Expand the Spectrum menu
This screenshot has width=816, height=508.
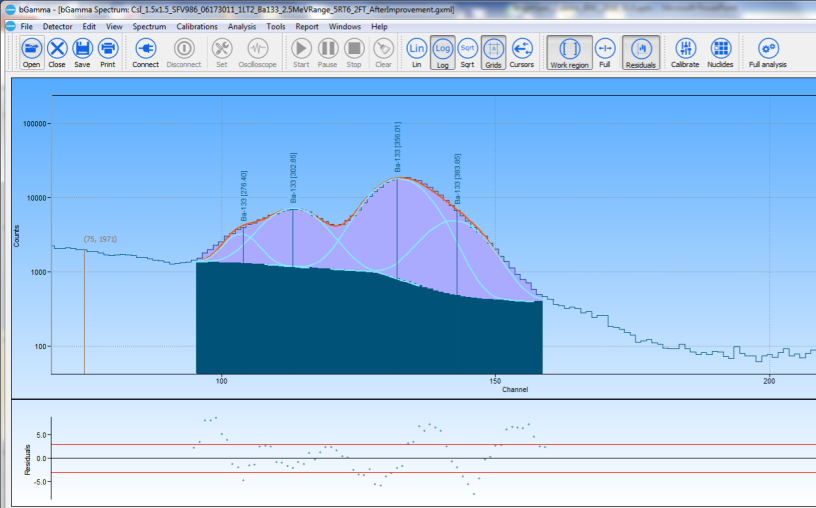point(149,26)
